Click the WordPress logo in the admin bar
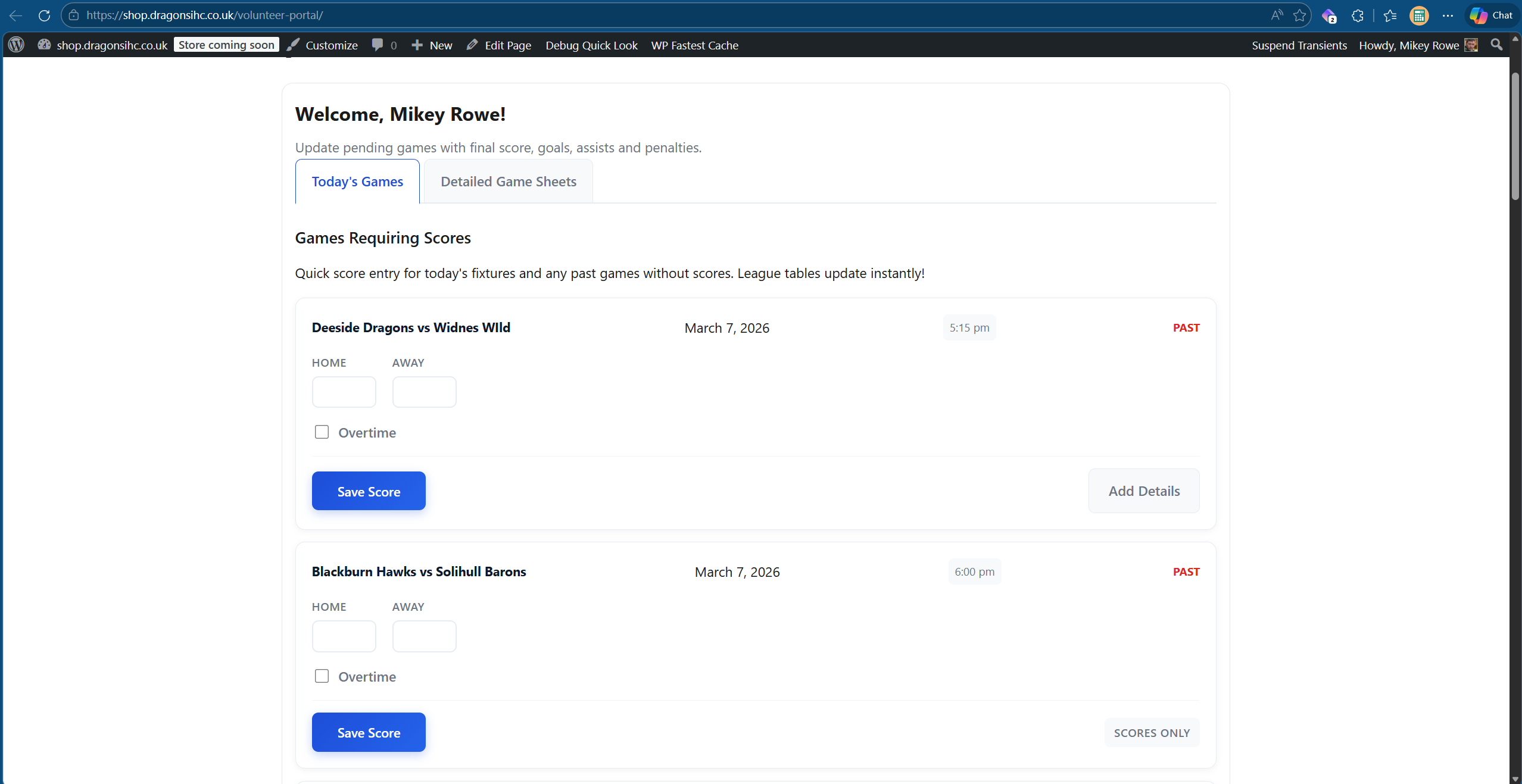Image resolution: width=1522 pixels, height=784 pixels. click(x=15, y=45)
